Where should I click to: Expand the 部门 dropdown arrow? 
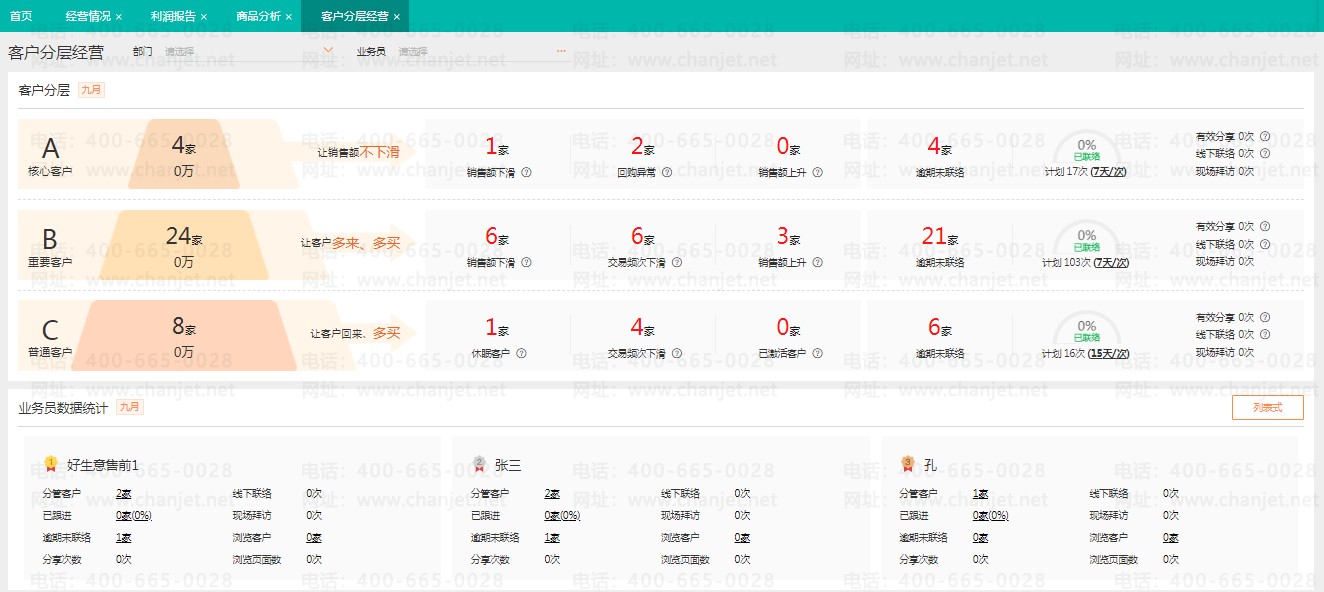[329, 50]
